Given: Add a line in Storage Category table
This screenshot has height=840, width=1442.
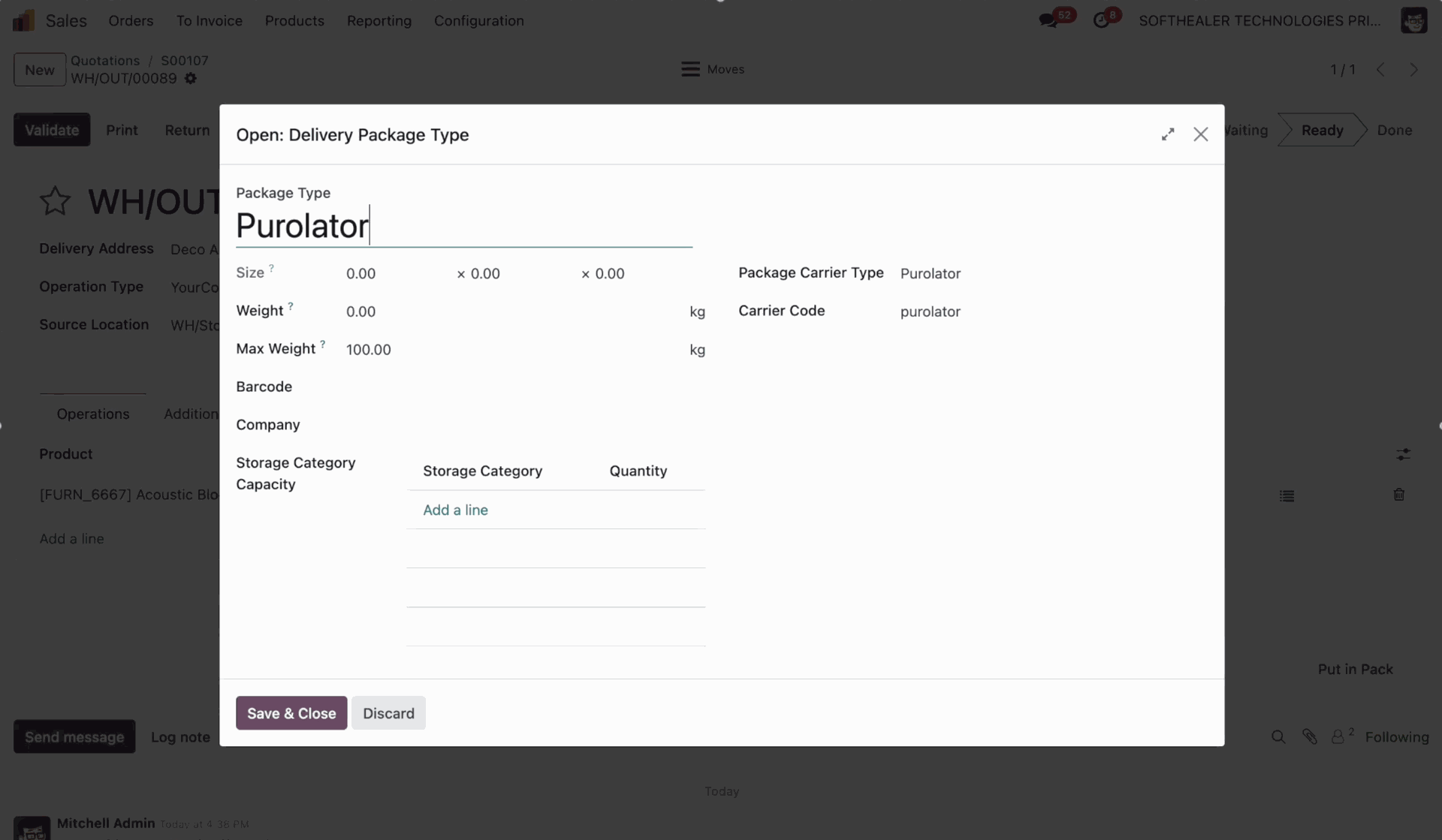Looking at the screenshot, I should [x=455, y=510].
